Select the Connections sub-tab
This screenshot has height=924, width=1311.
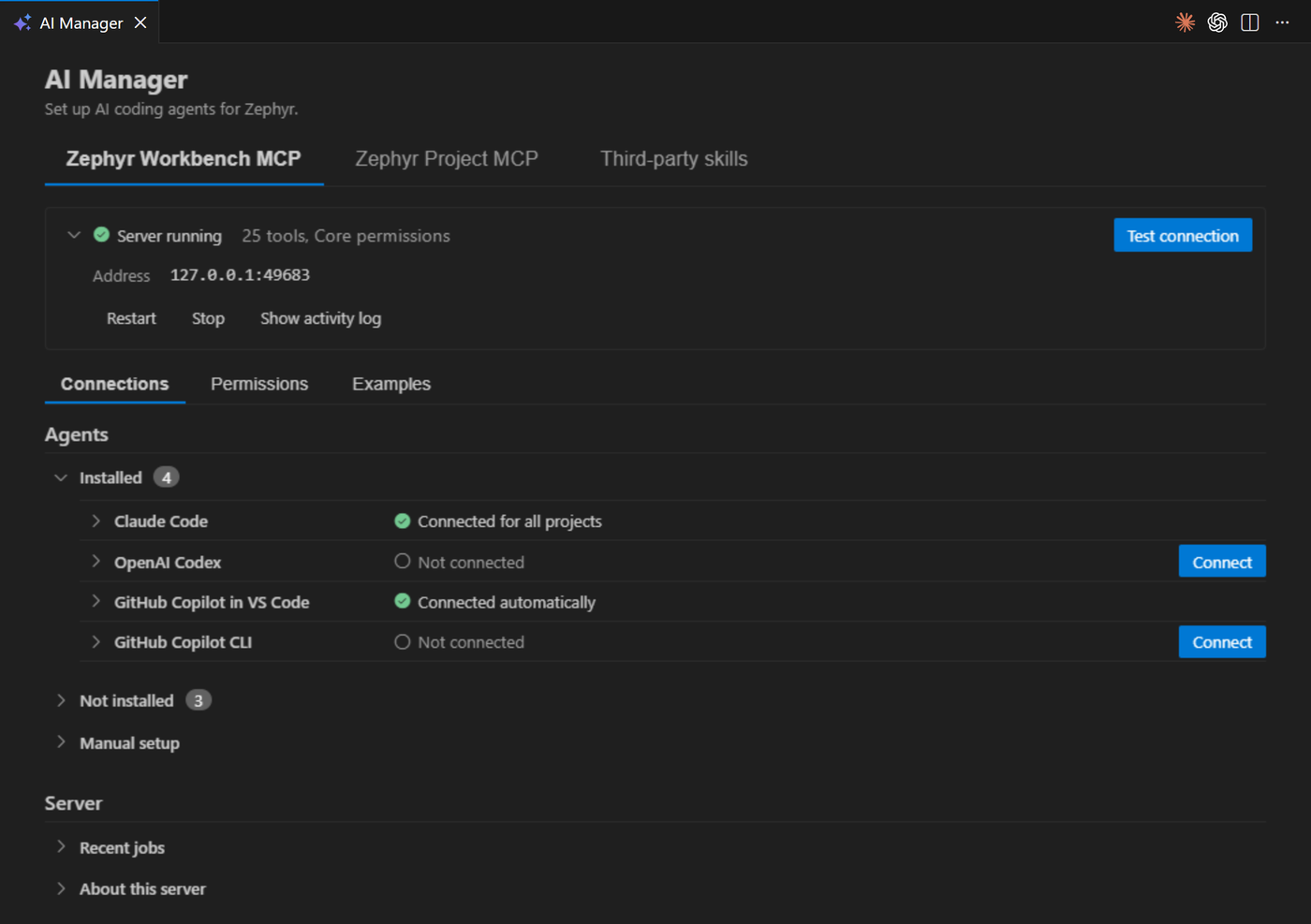(115, 384)
